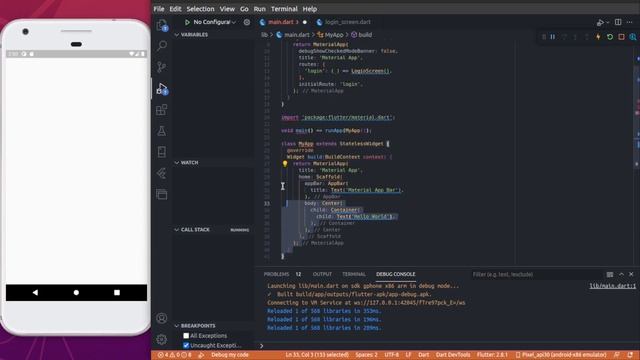The height and width of the screenshot is (360, 640).
Task: Open the Help menu
Action: [x=310, y=9]
